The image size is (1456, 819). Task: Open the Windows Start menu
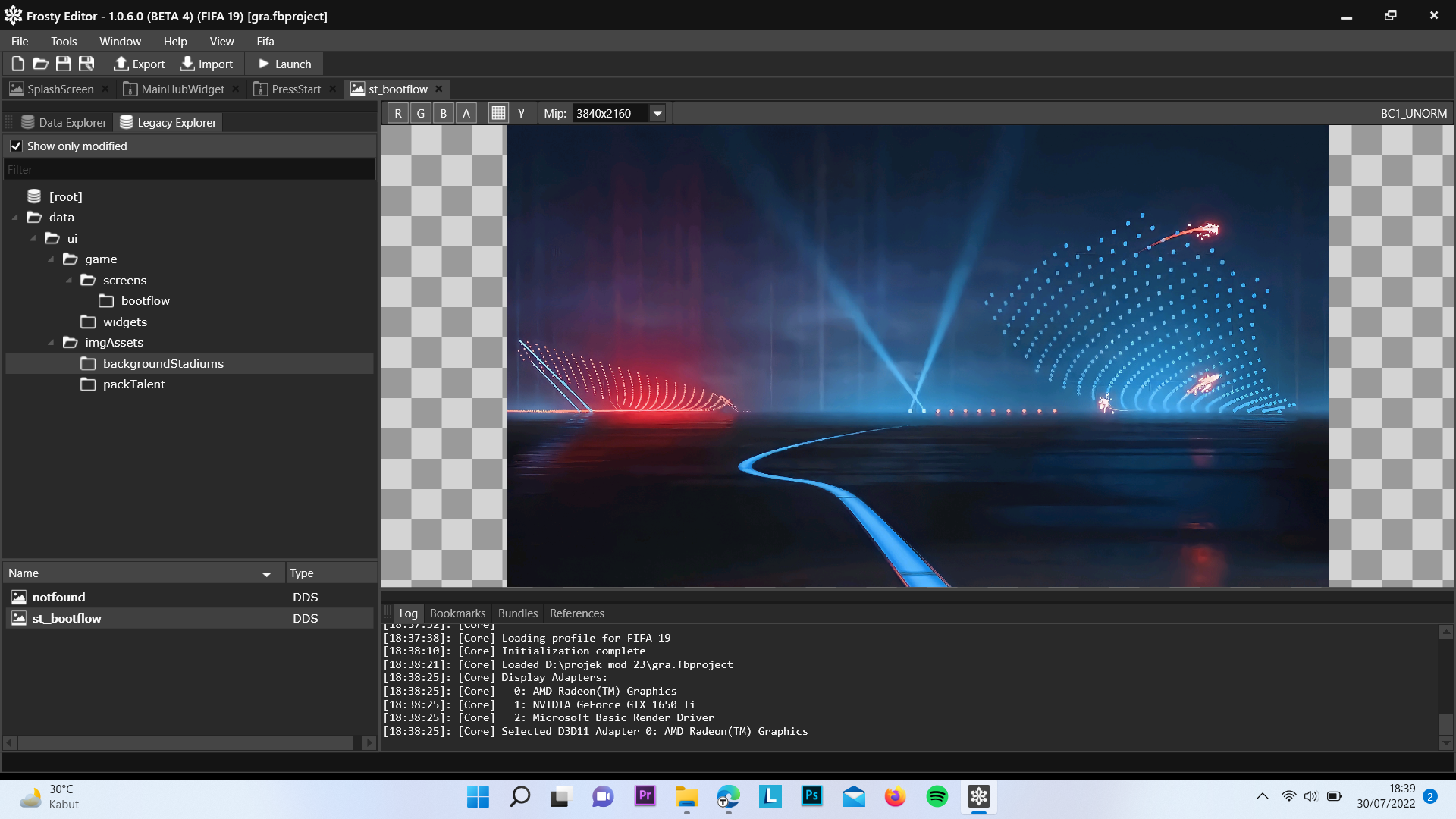point(478,797)
